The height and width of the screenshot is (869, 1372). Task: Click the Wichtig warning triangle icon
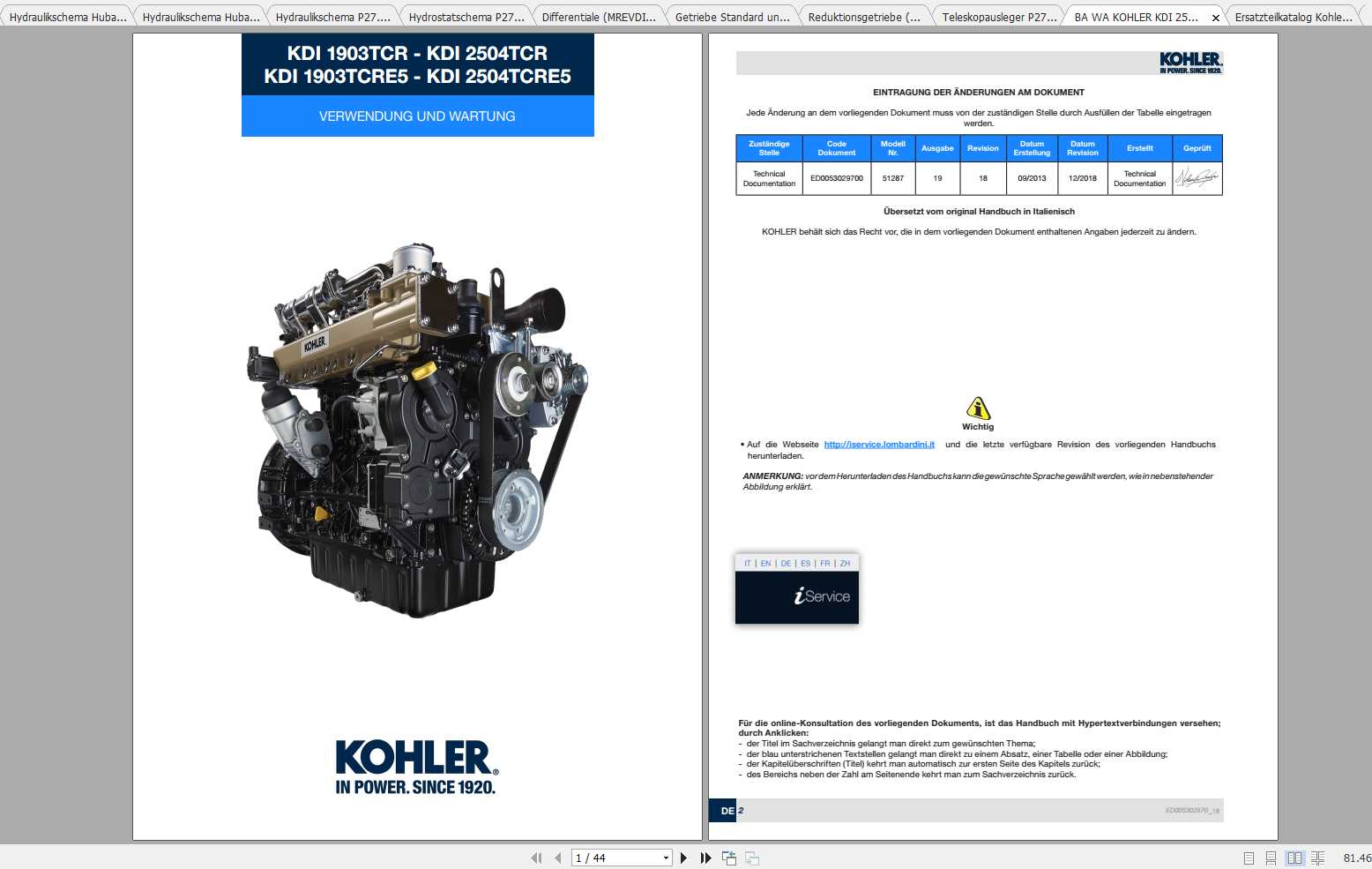(978, 408)
